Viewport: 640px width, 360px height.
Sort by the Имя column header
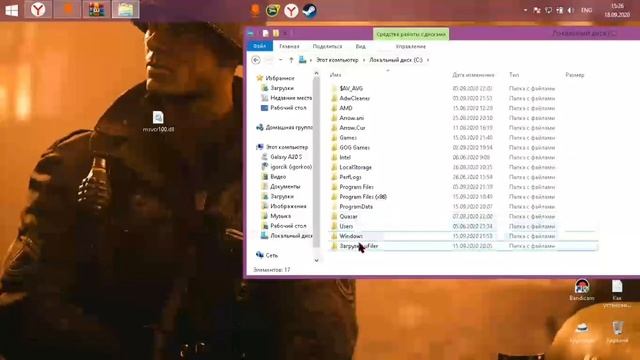click(336, 75)
